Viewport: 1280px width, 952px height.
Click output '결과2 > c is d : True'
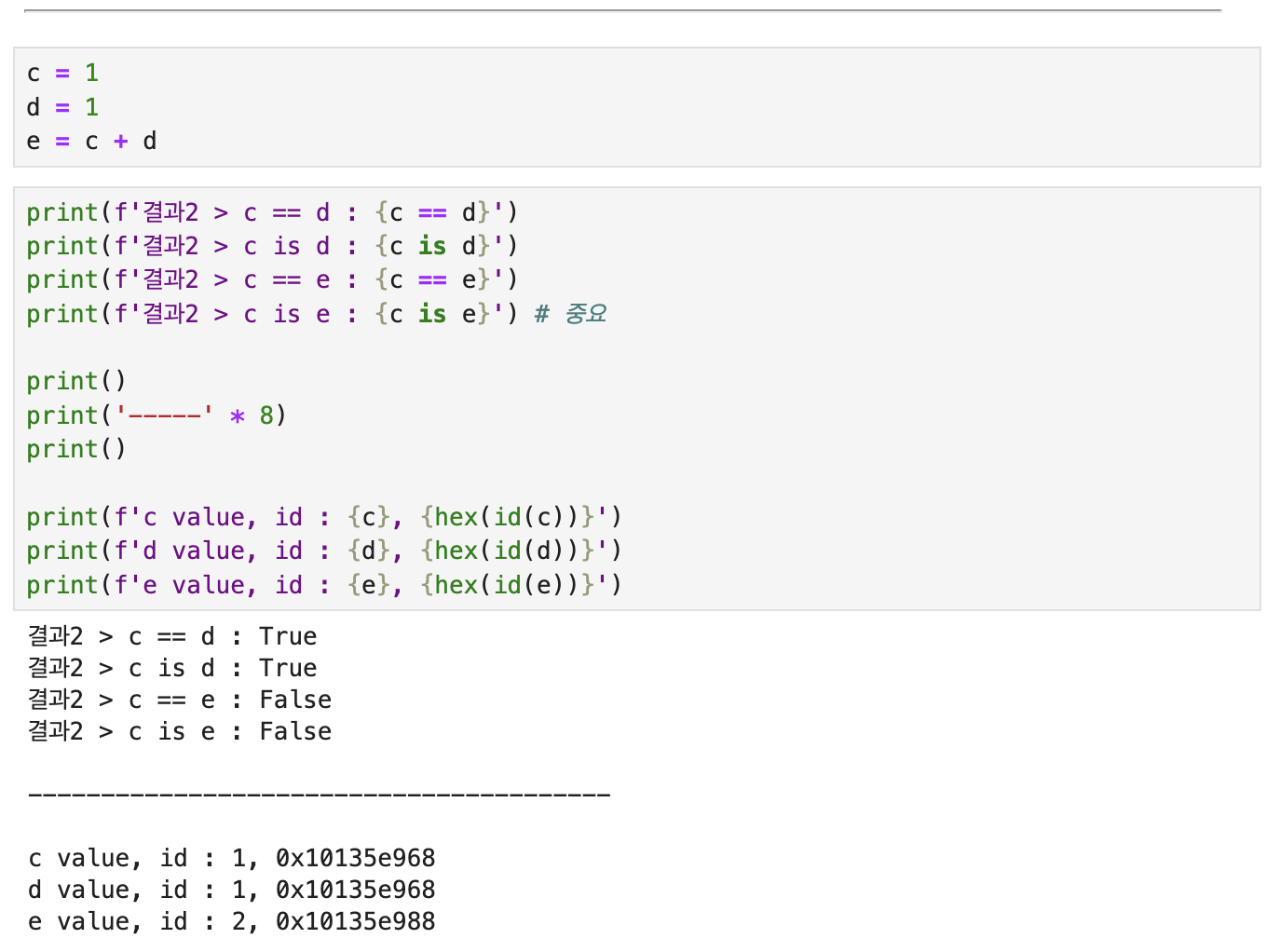172,668
